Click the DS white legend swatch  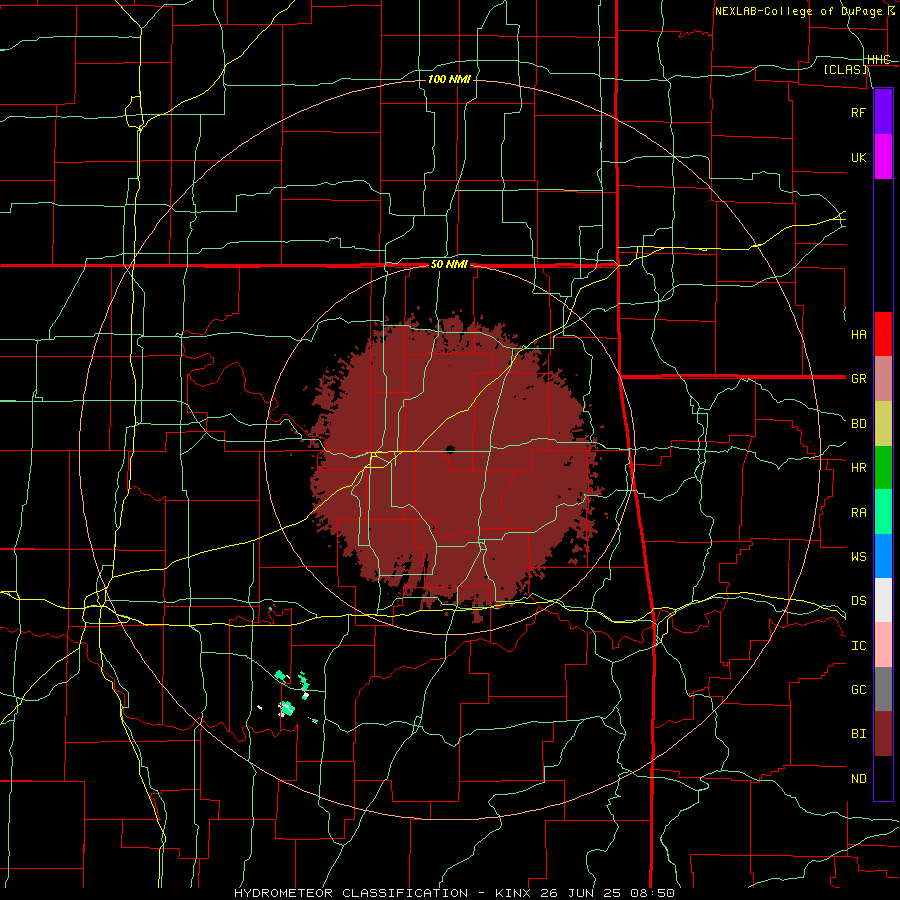(x=883, y=600)
